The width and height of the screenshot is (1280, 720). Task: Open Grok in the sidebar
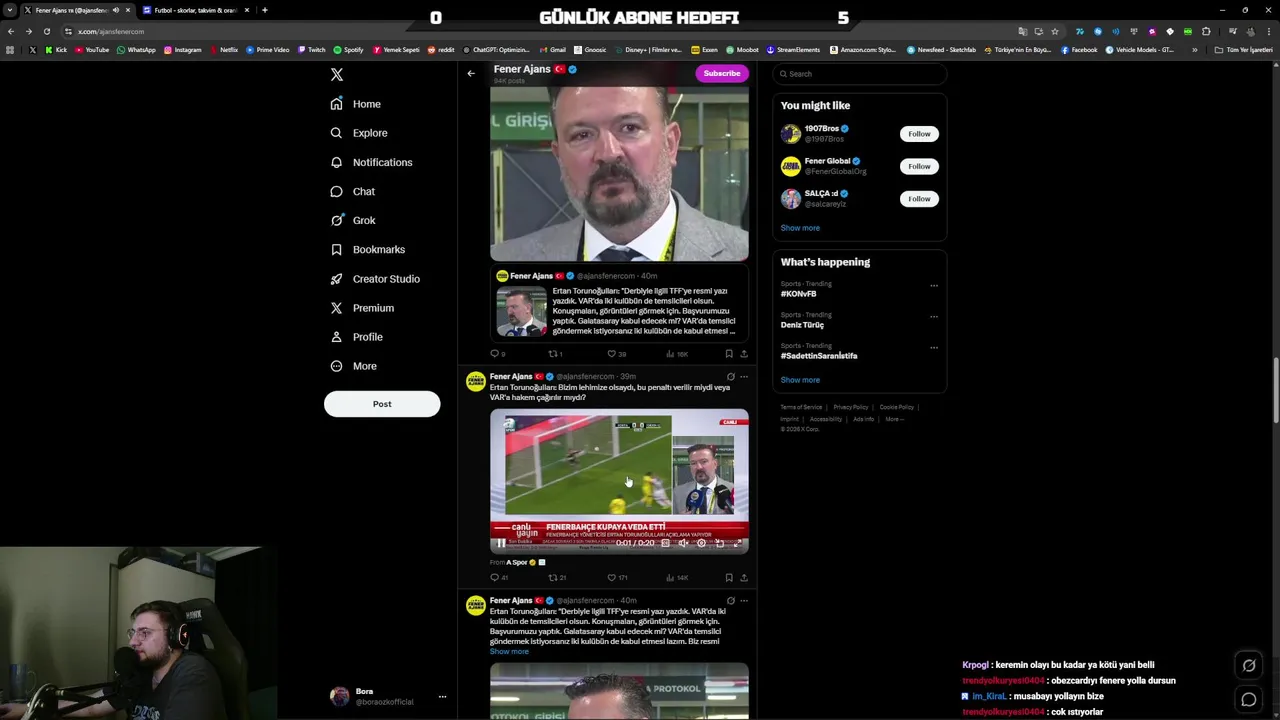pos(353,220)
